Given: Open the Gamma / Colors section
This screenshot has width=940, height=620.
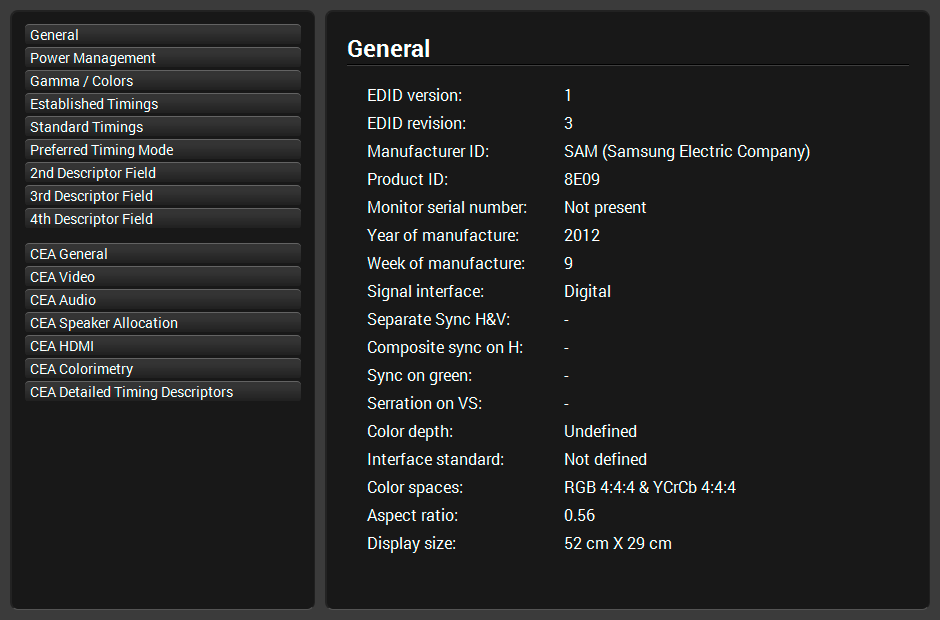Looking at the screenshot, I should pos(162,81).
